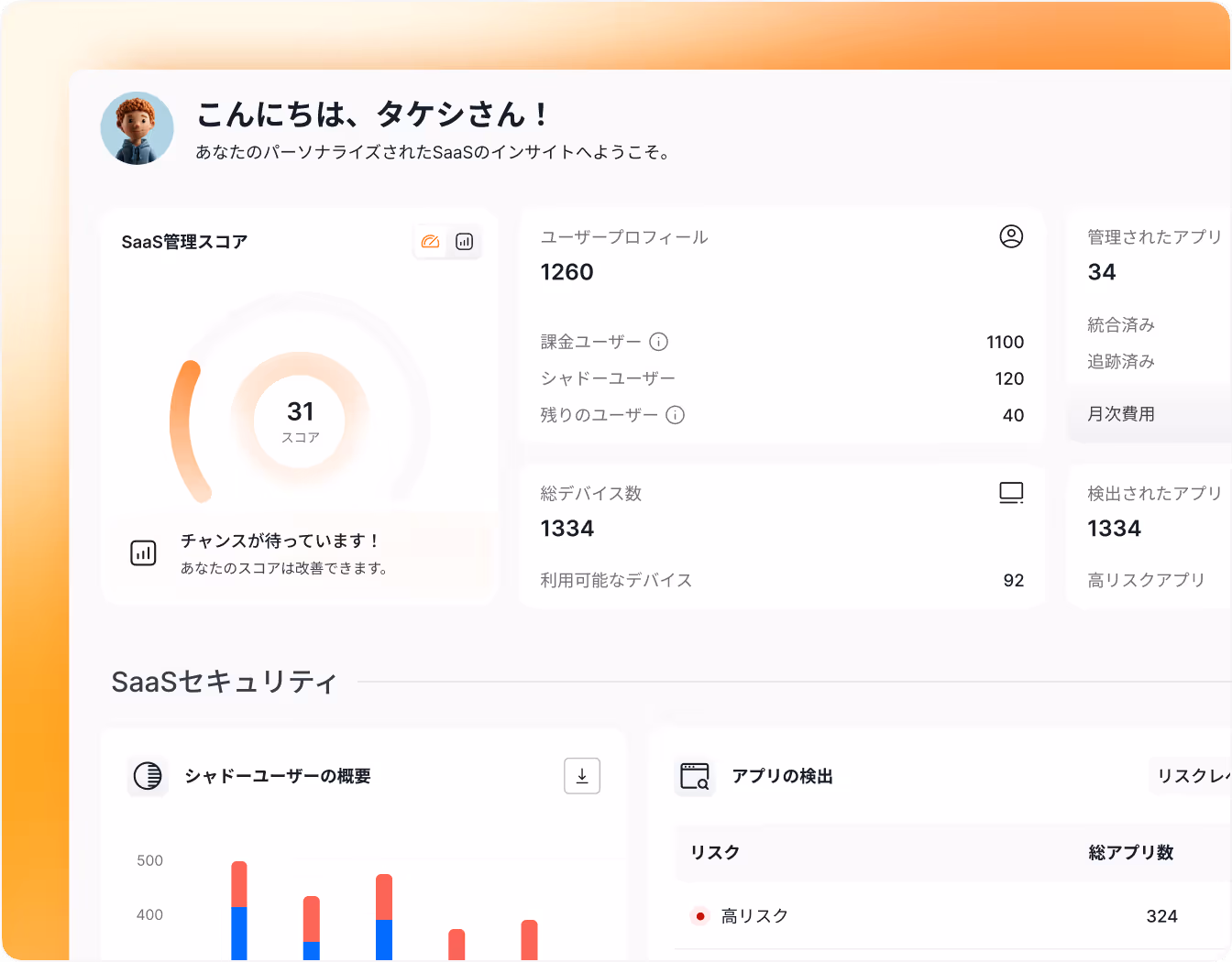This screenshot has height=962, width=1232.
Task: Click the 統合済み label
Action: [1121, 324]
